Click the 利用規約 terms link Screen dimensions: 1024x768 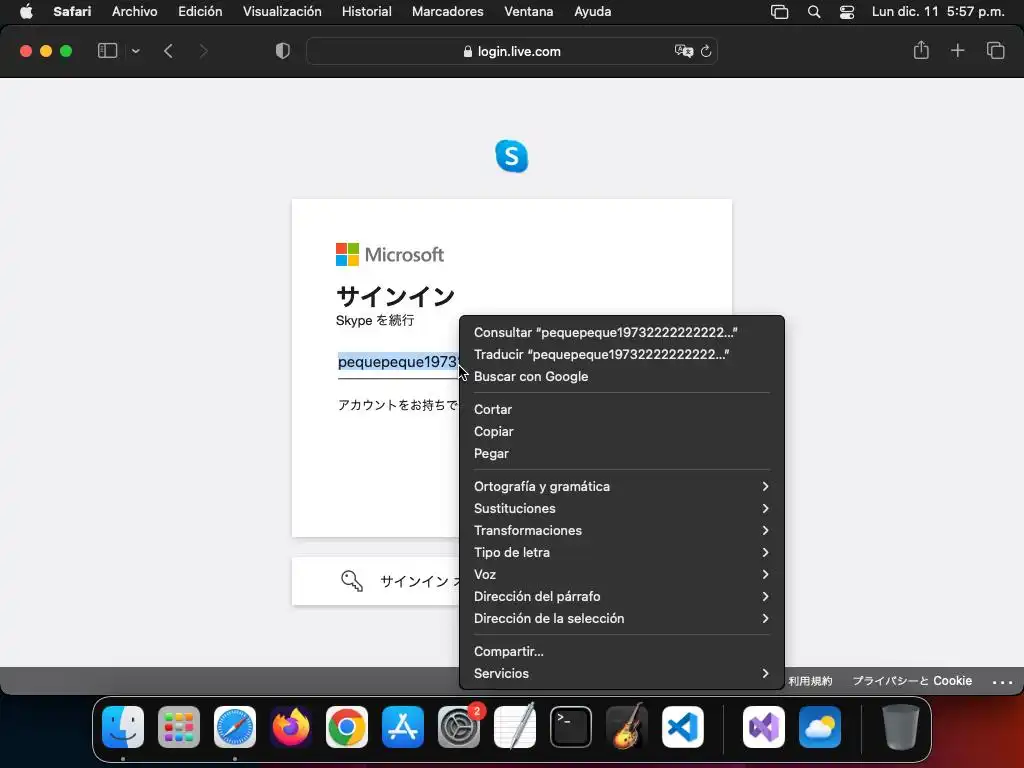click(x=810, y=681)
